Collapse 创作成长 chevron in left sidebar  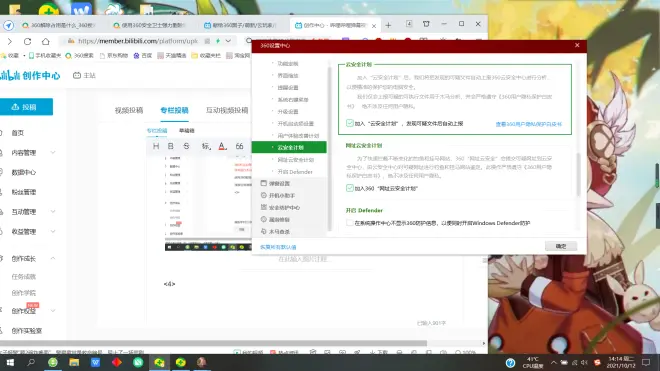(53, 258)
